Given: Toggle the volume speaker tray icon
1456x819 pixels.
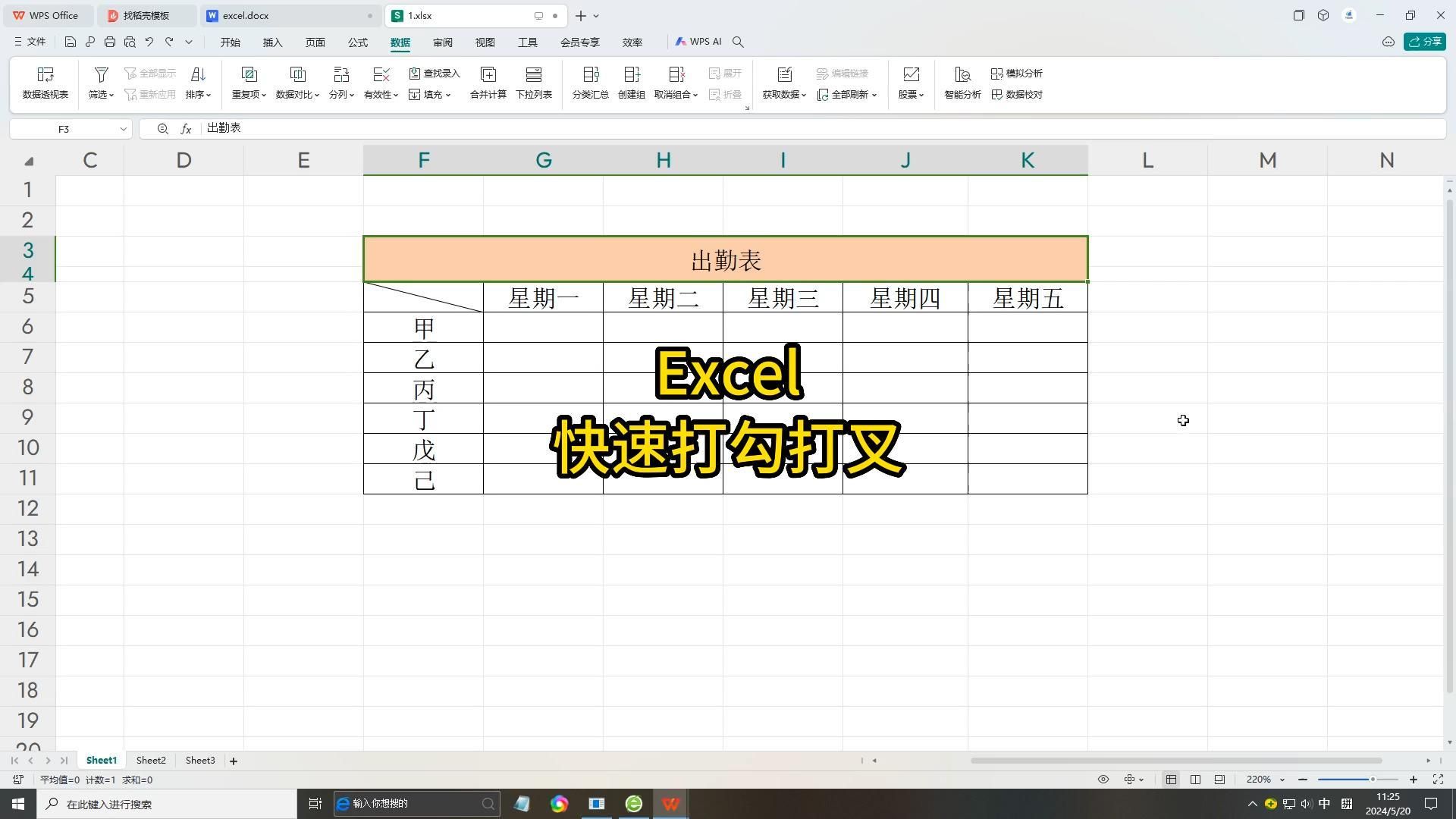Looking at the screenshot, I should point(1306,804).
